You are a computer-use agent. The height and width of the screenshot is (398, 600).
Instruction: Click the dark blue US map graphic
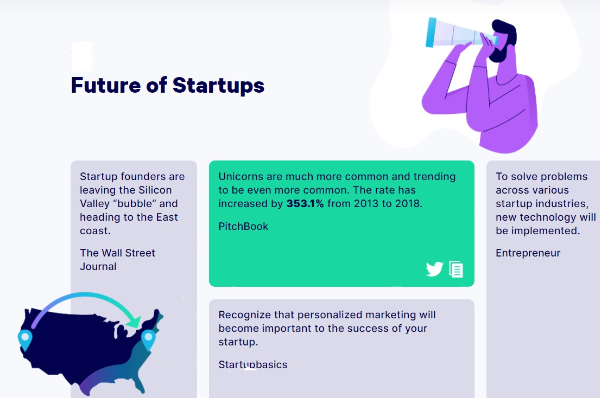tap(92, 351)
